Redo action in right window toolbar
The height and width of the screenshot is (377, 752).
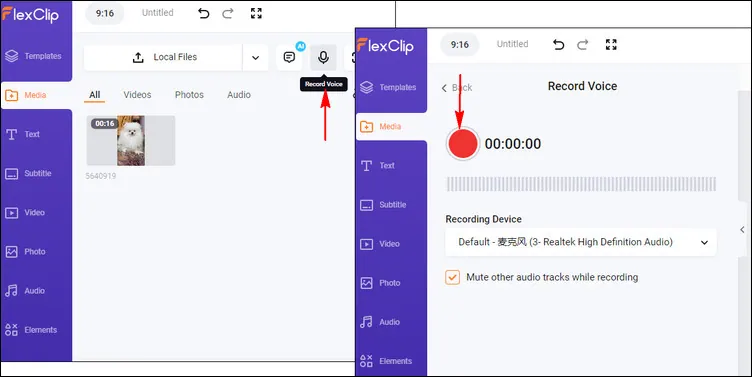tap(583, 45)
